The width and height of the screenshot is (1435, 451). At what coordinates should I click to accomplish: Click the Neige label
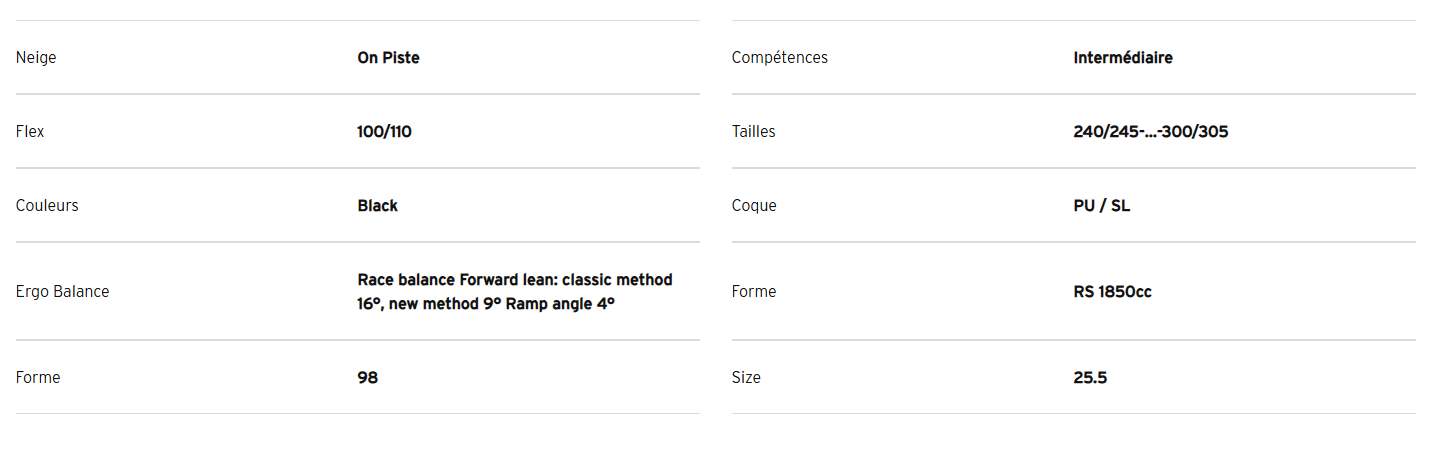36,58
